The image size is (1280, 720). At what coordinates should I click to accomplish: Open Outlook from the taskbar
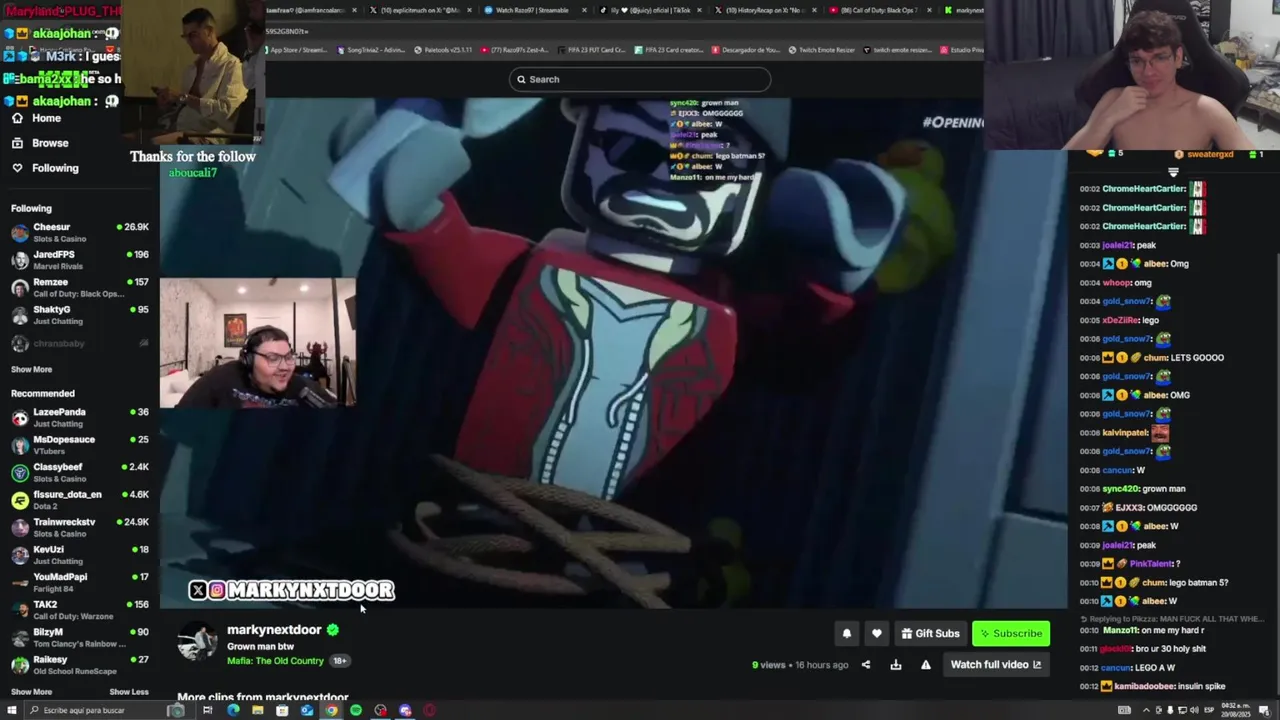tap(306, 710)
